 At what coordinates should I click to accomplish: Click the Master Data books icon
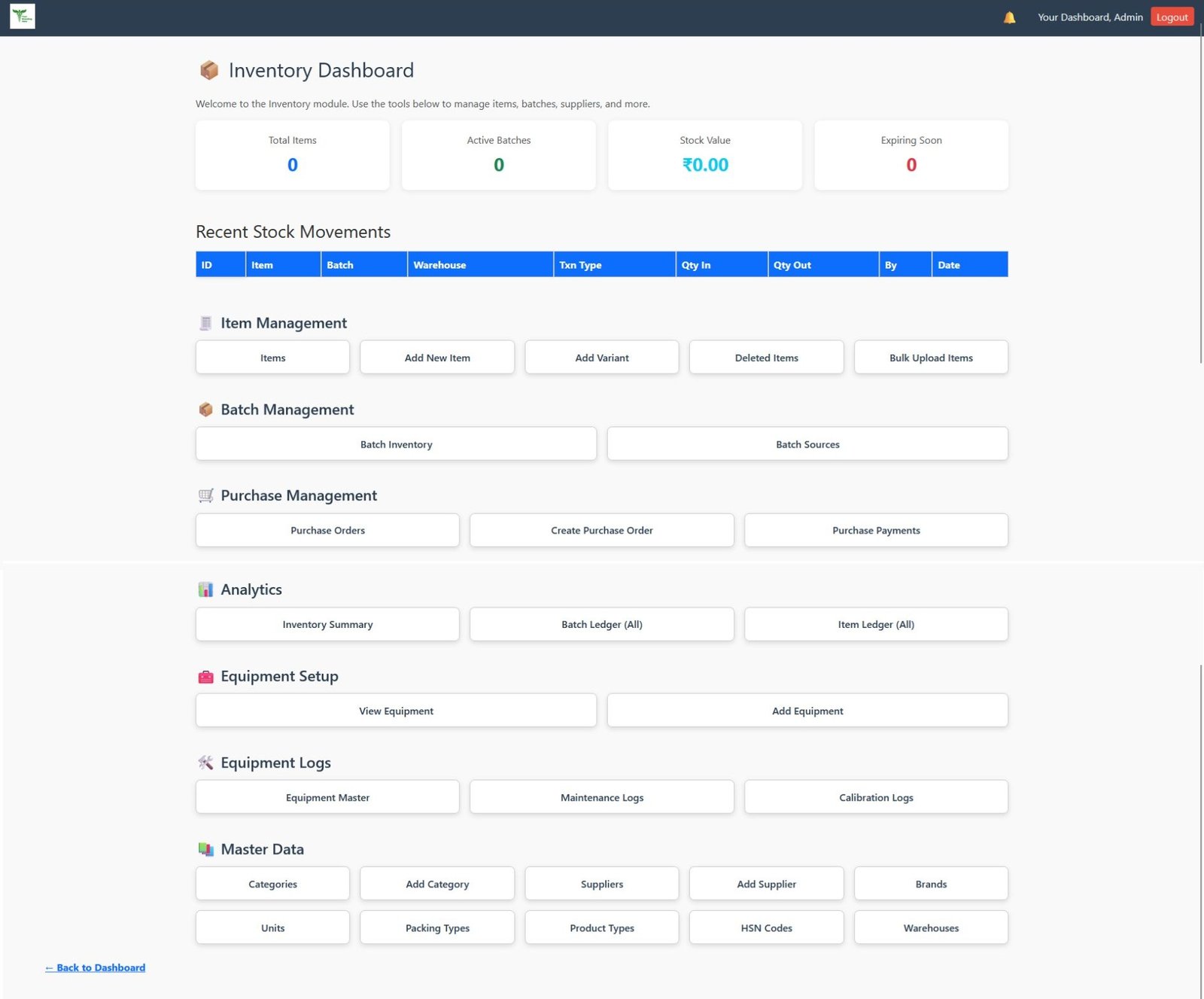click(205, 849)
